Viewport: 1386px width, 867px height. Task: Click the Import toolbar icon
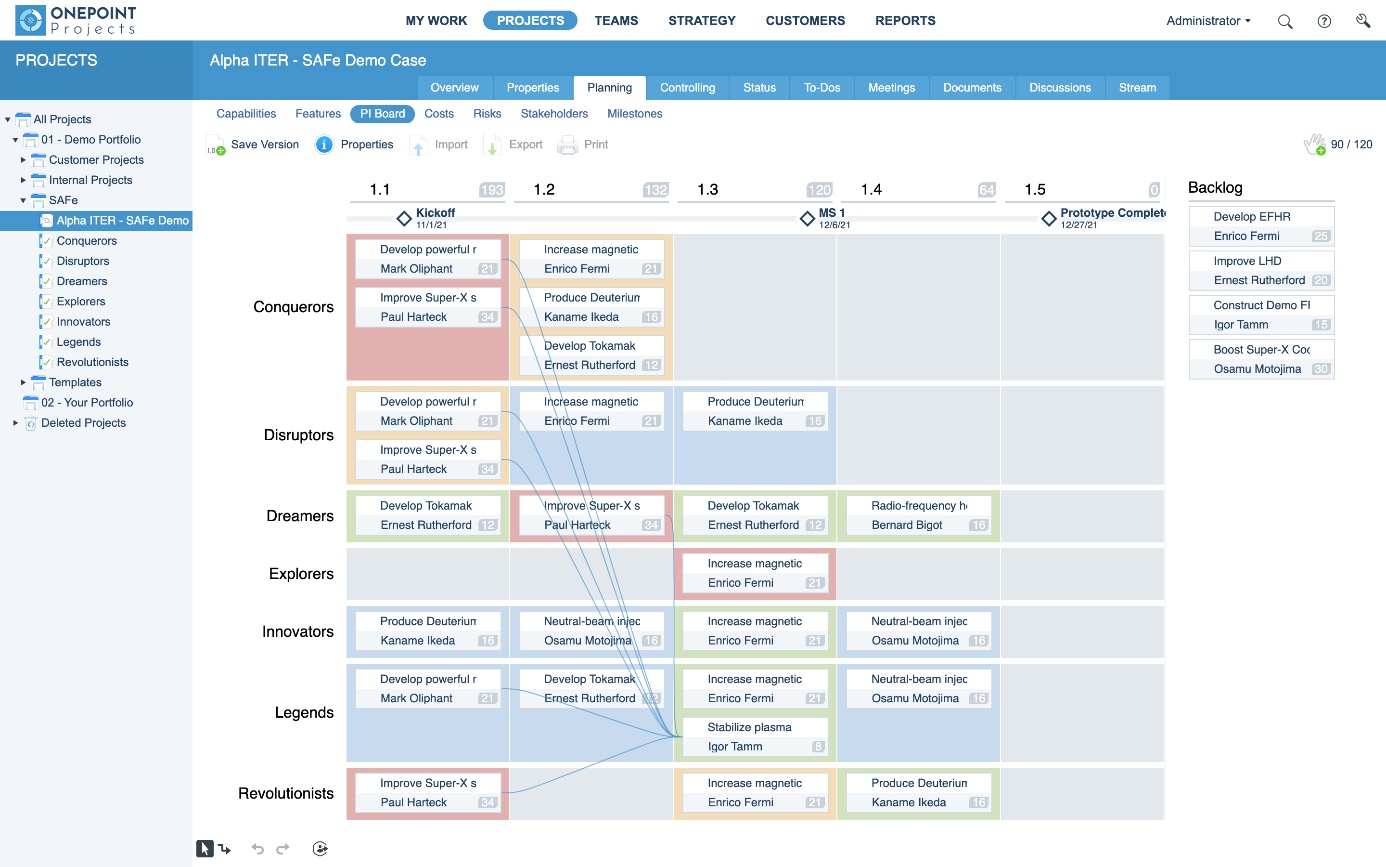[x=419, y=146]
